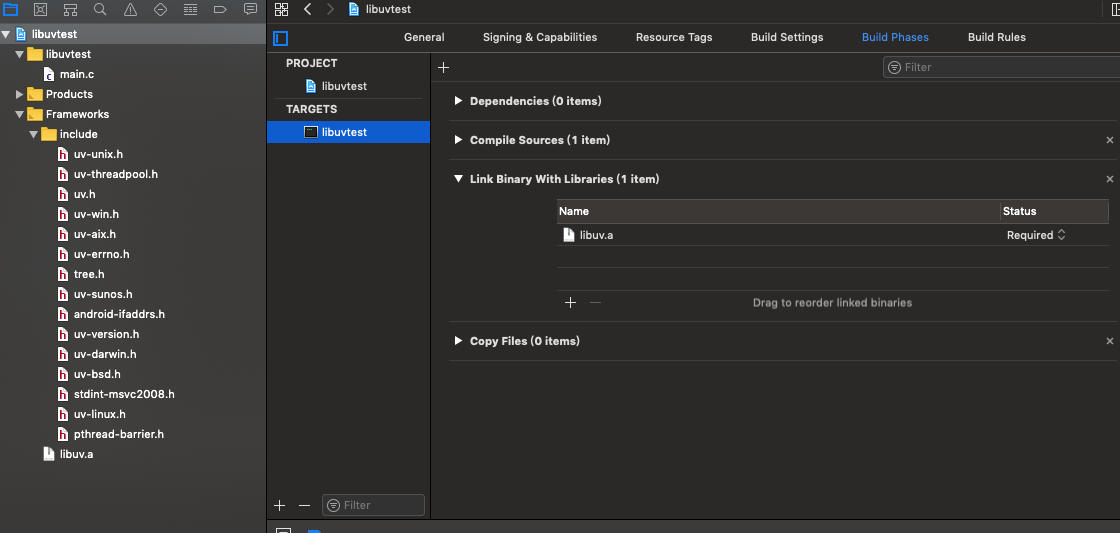Collapse Link Binary With Libraries section
The image size is (1120, 533).
tap(458, 179)
